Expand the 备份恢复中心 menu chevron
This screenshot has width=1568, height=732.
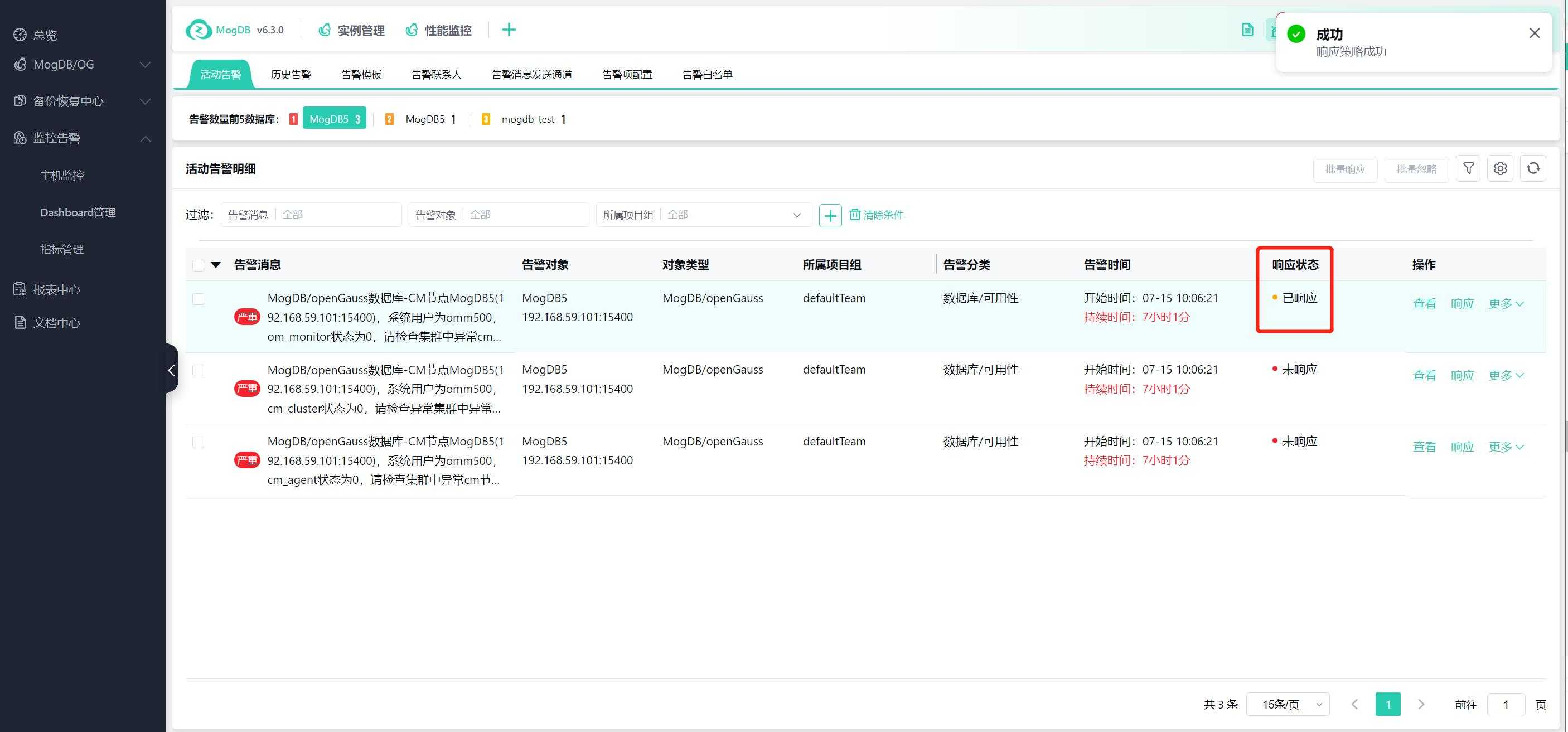coord(146,101)
